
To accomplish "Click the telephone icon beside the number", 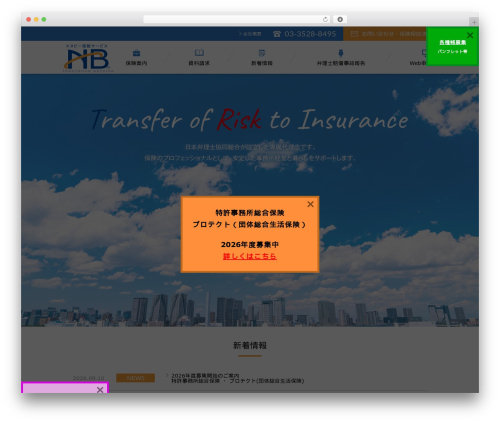I will coord(277,34).
